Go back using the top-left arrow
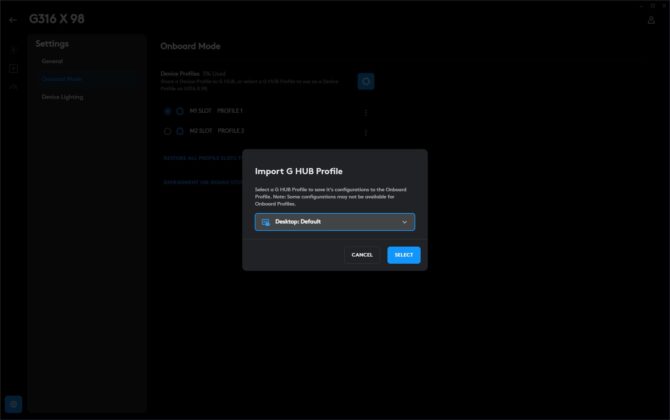 click(13, 20)
